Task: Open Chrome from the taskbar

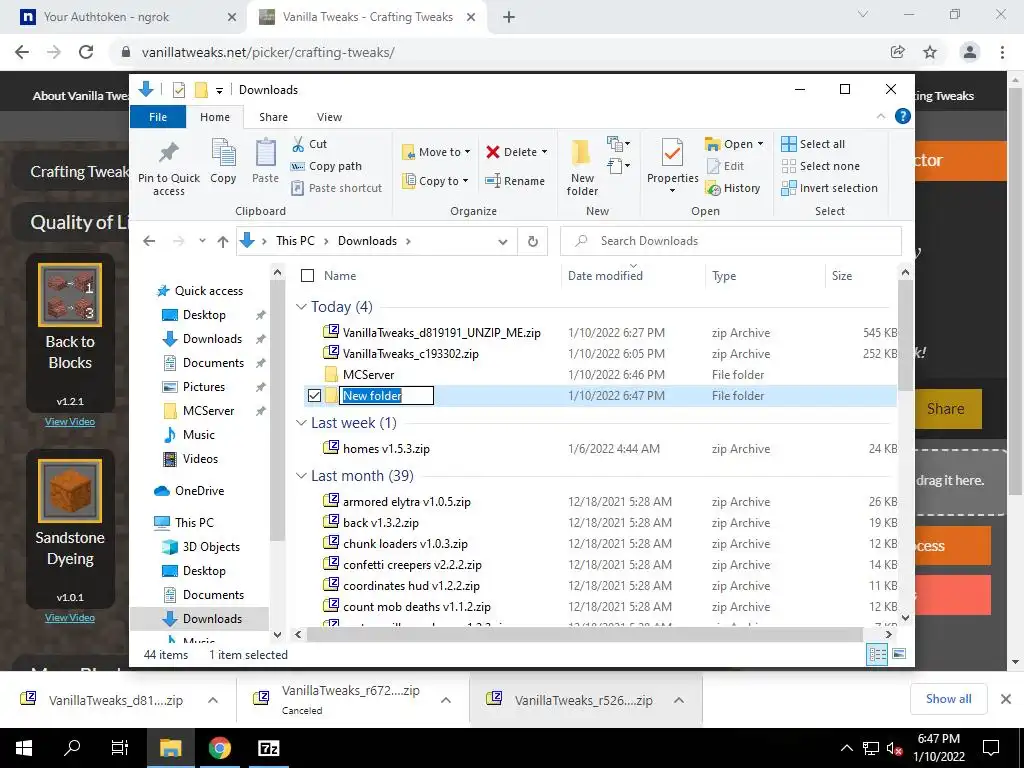Action: coord(219,748)
